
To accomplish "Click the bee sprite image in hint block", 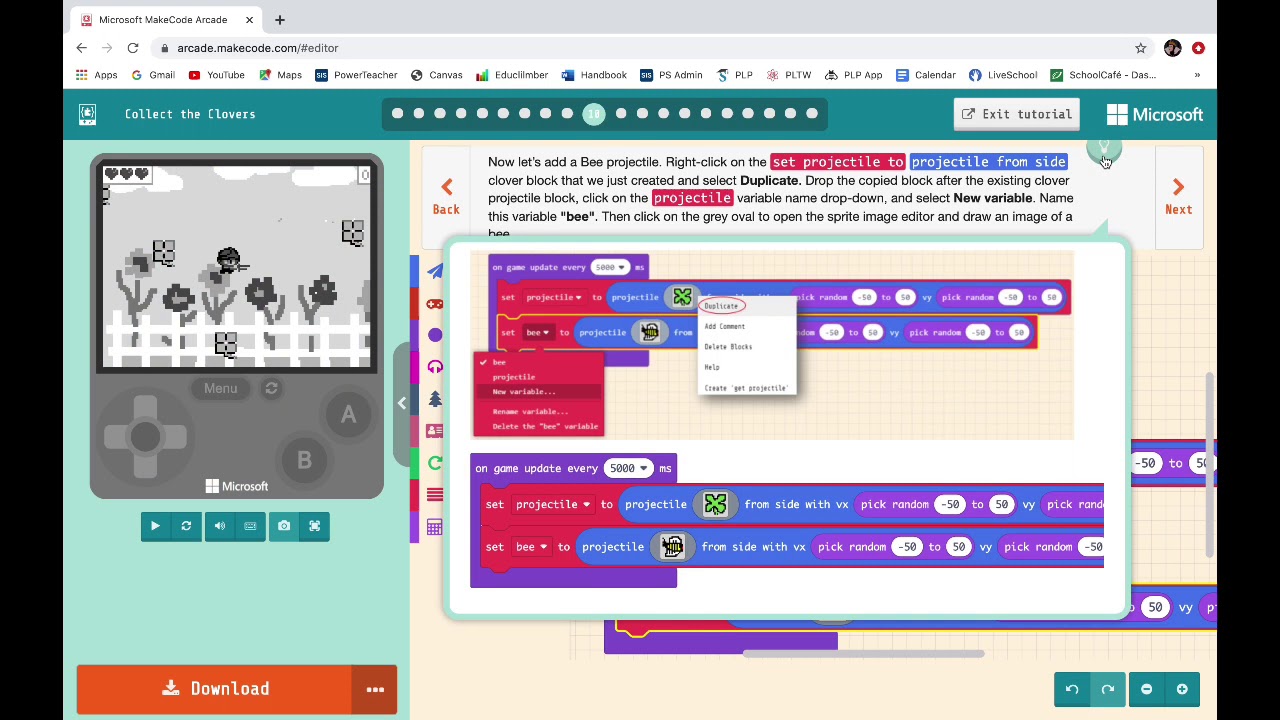I will pos(672,547).
